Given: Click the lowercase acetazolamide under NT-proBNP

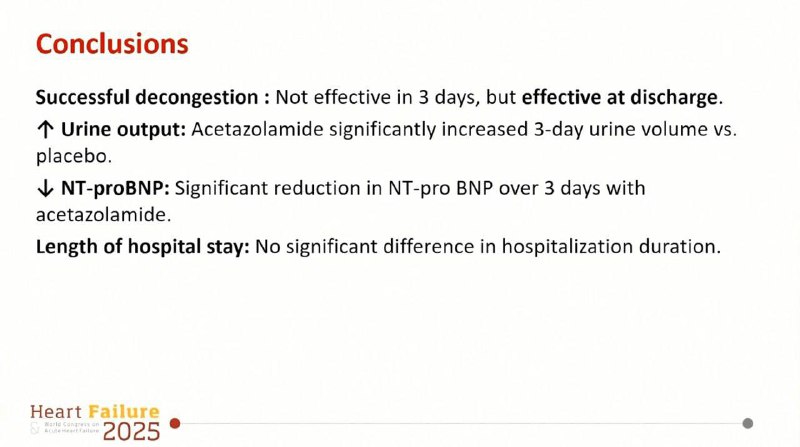Looking at the screenshot, I should pyautogui.click(x=101, y=215).
